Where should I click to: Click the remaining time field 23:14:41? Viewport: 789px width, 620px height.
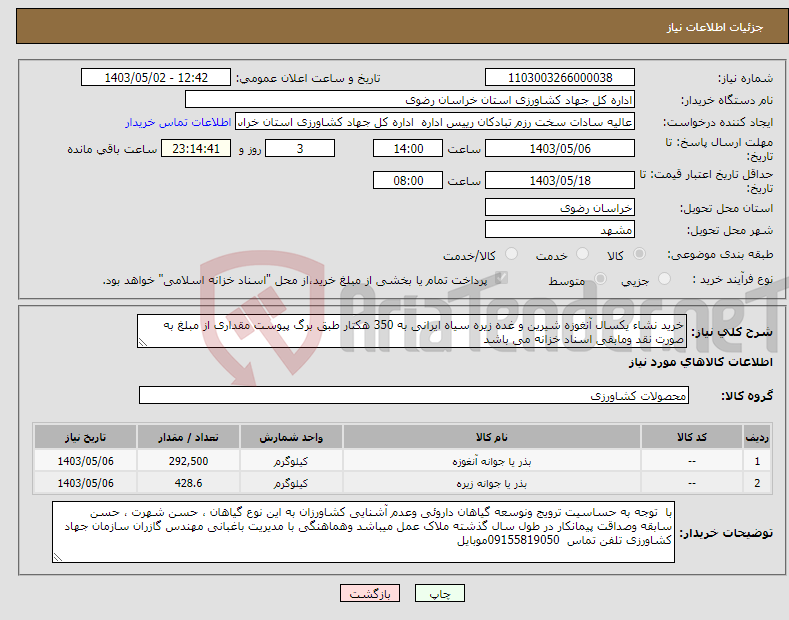coord(196,148)
